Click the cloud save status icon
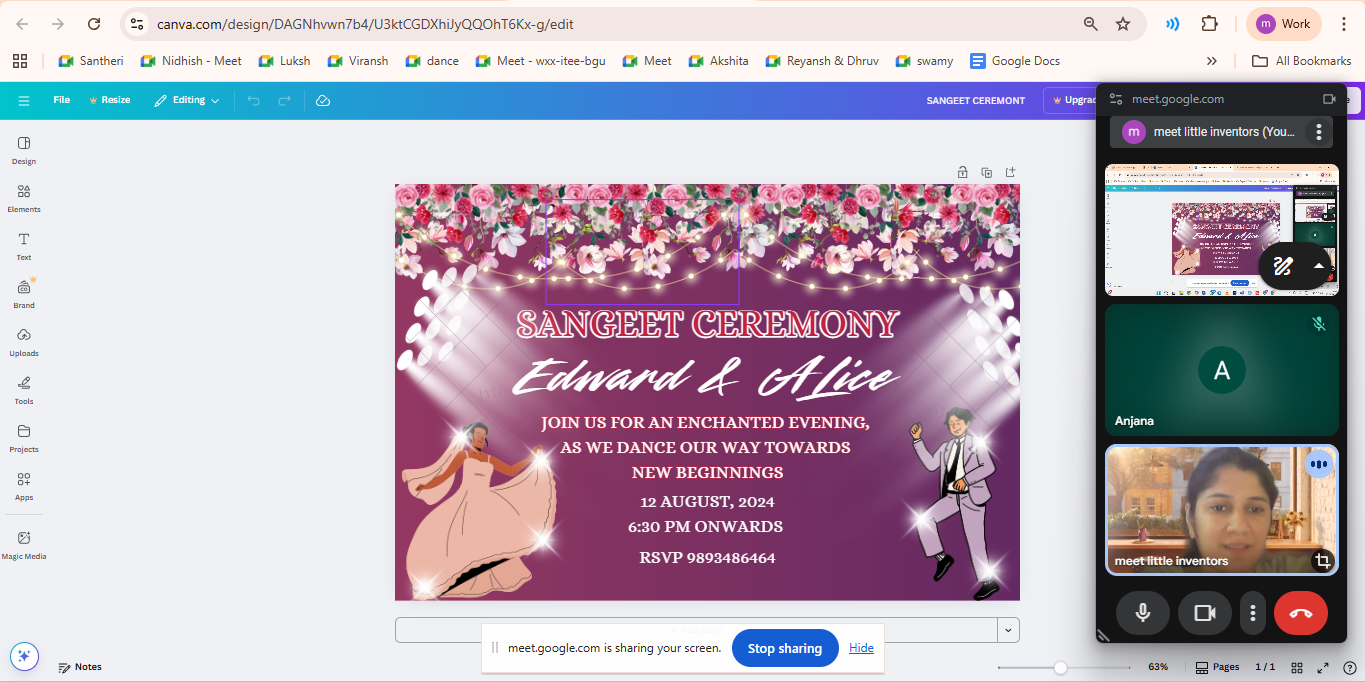 pos(323,100)
